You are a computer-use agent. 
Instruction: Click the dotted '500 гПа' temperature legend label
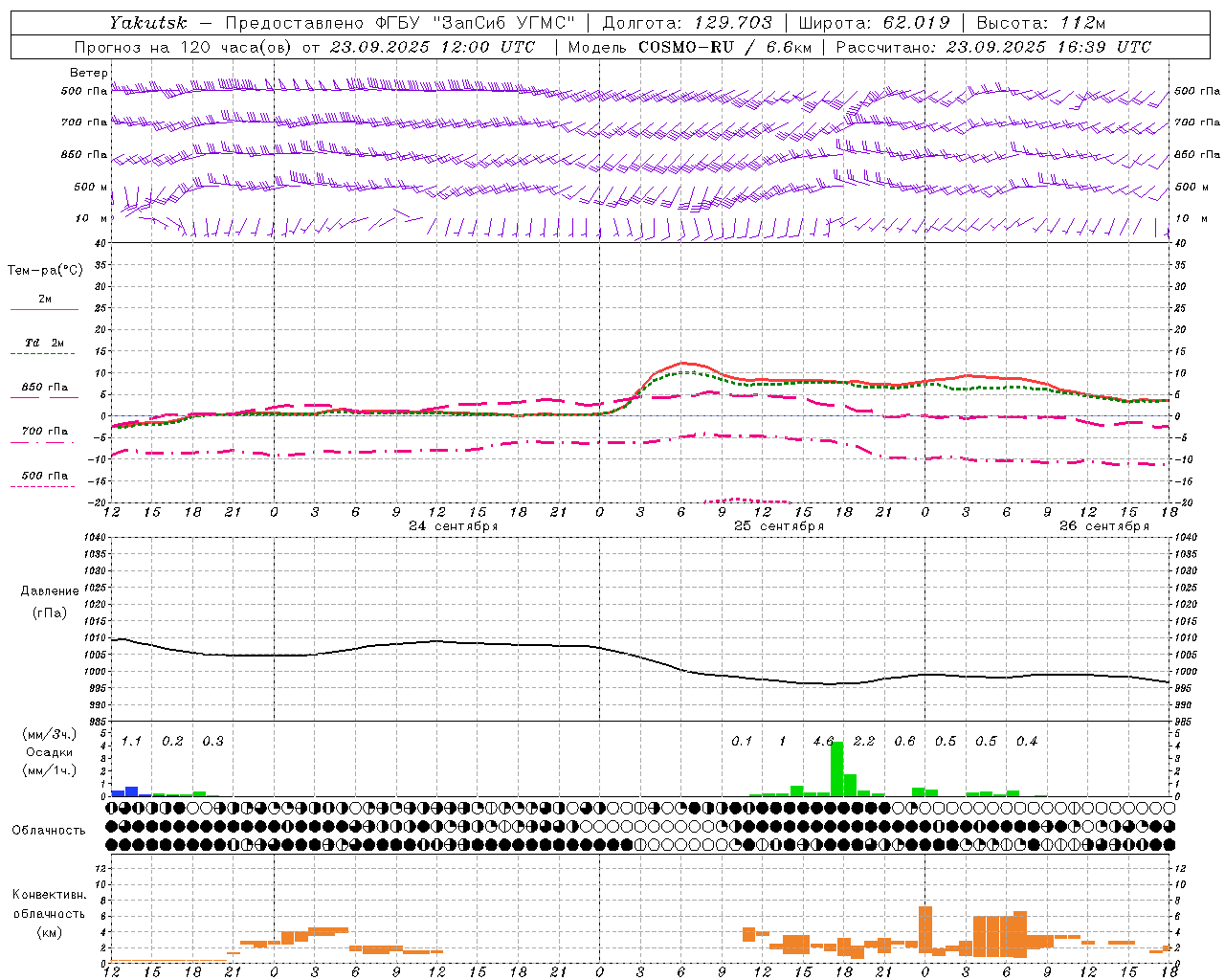coord(45,476)
